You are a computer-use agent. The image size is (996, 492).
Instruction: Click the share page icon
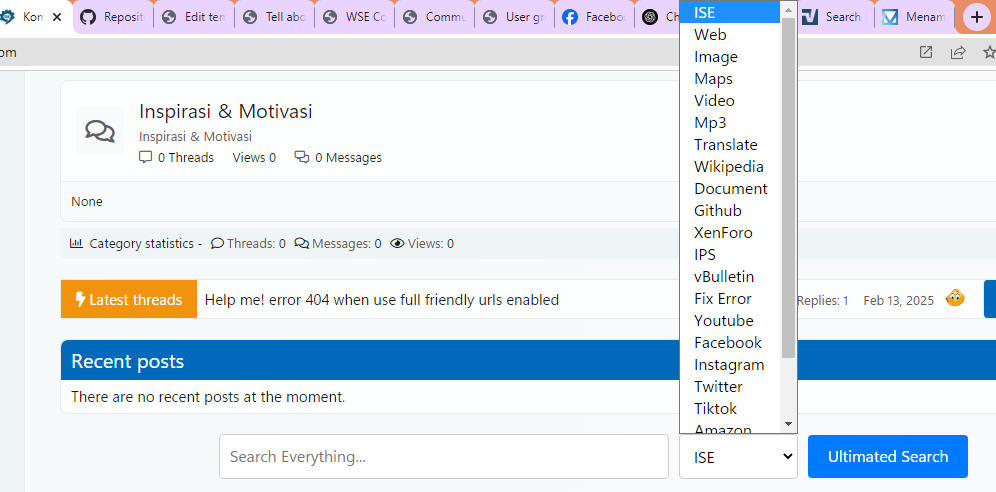click(x=958, y=52)
